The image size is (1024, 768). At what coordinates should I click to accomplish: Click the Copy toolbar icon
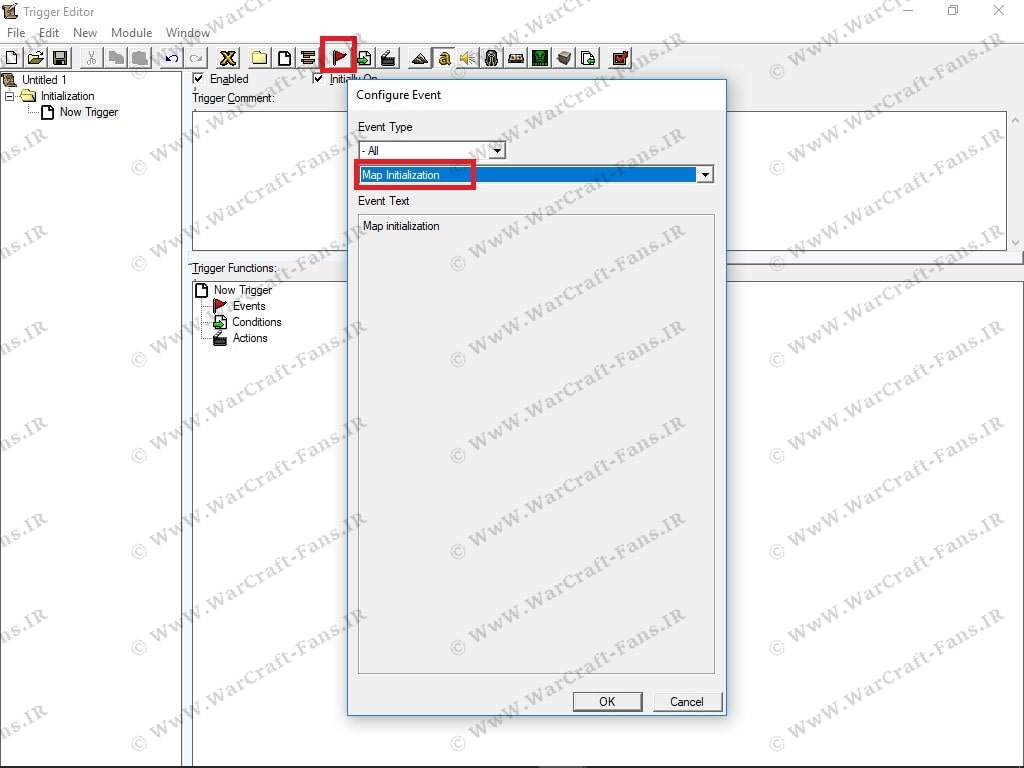(116, 58)
